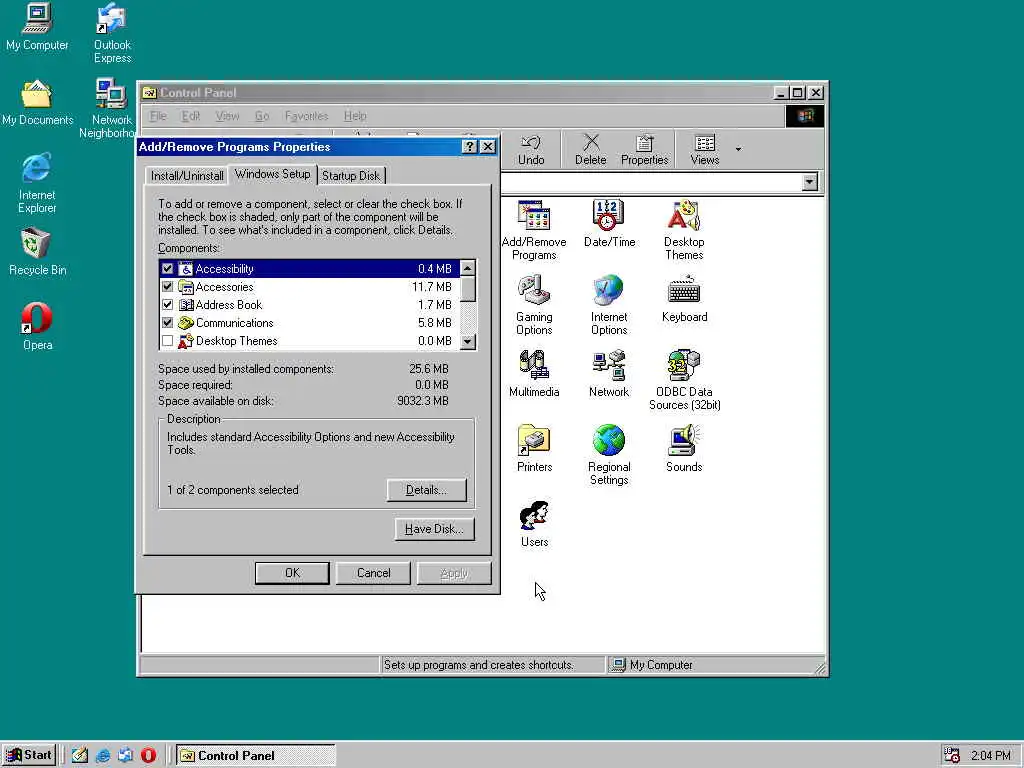
Task: Open the Favorites menu in Control Panel
Action: 306,116
